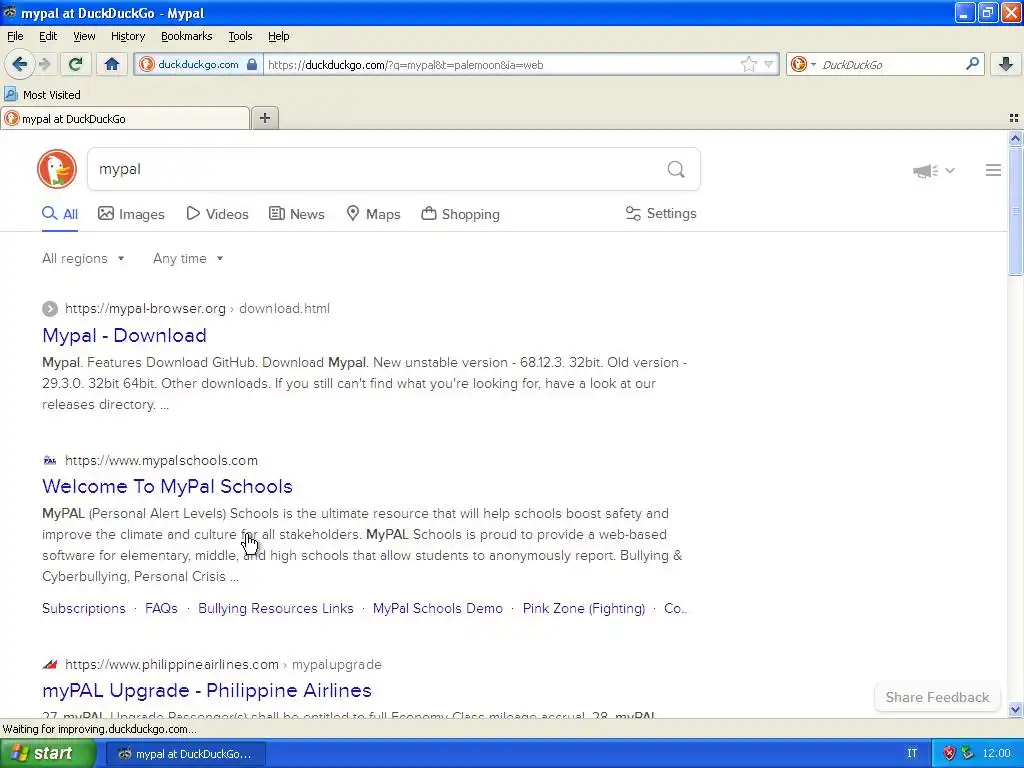Open the search Settings option
This screenshot has width=1024, height=768.
click(x=661, y=214)
